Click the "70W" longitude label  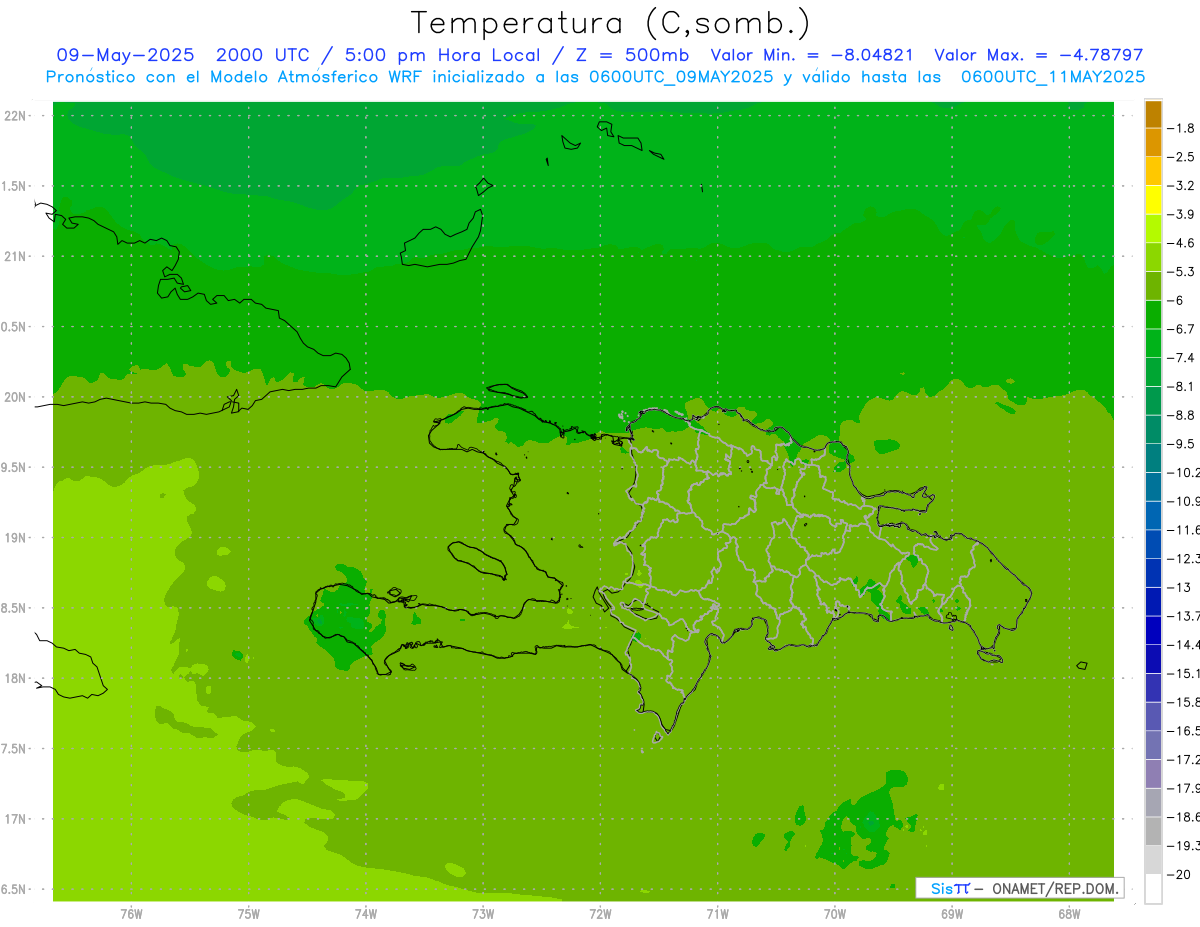click(835, 914)
